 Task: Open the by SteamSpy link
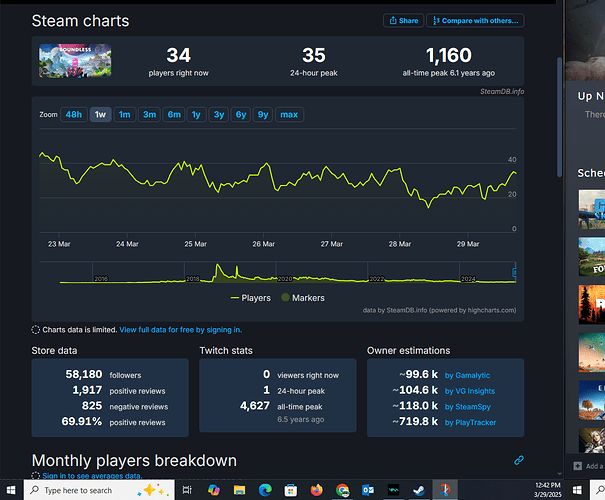tap(468, 407)
